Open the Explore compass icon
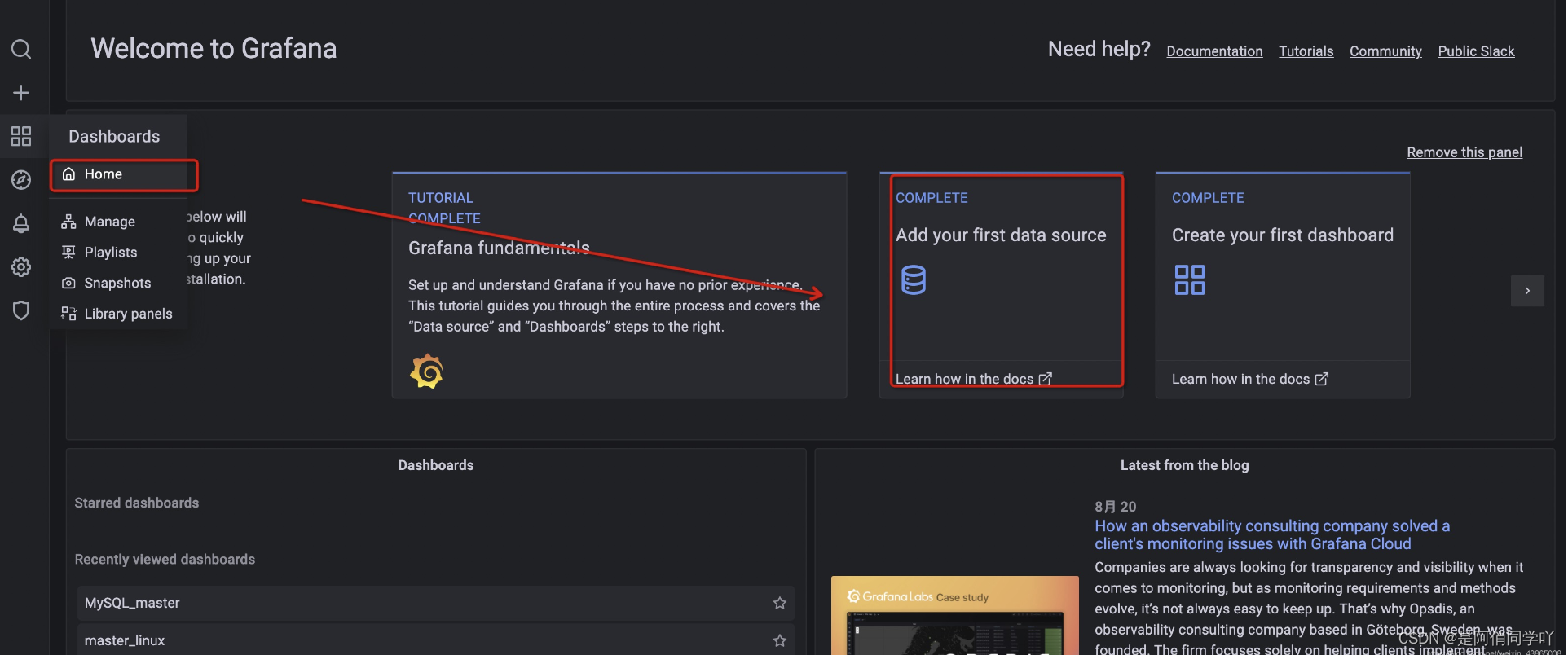Viewport: 1568px width, 655px height. (x=21, y=180)
